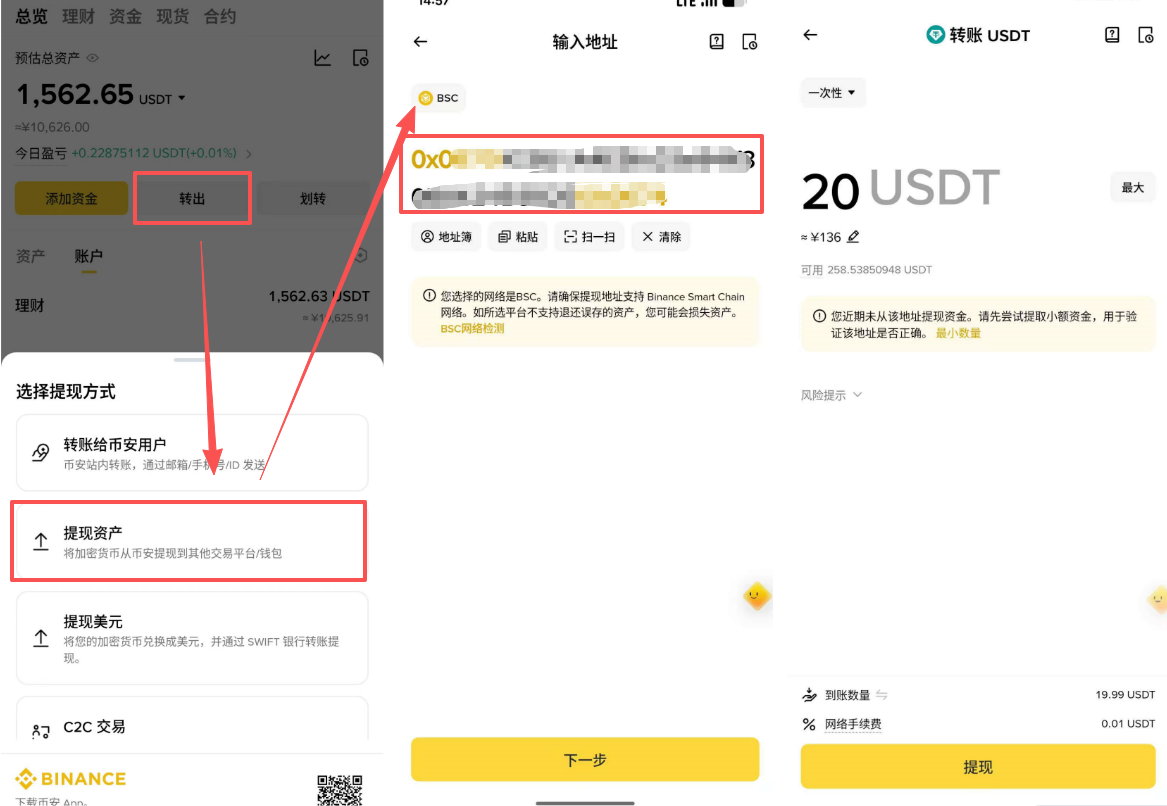Switch to the 资金 tab
The image size is (1167, 806).
[125, 16]
